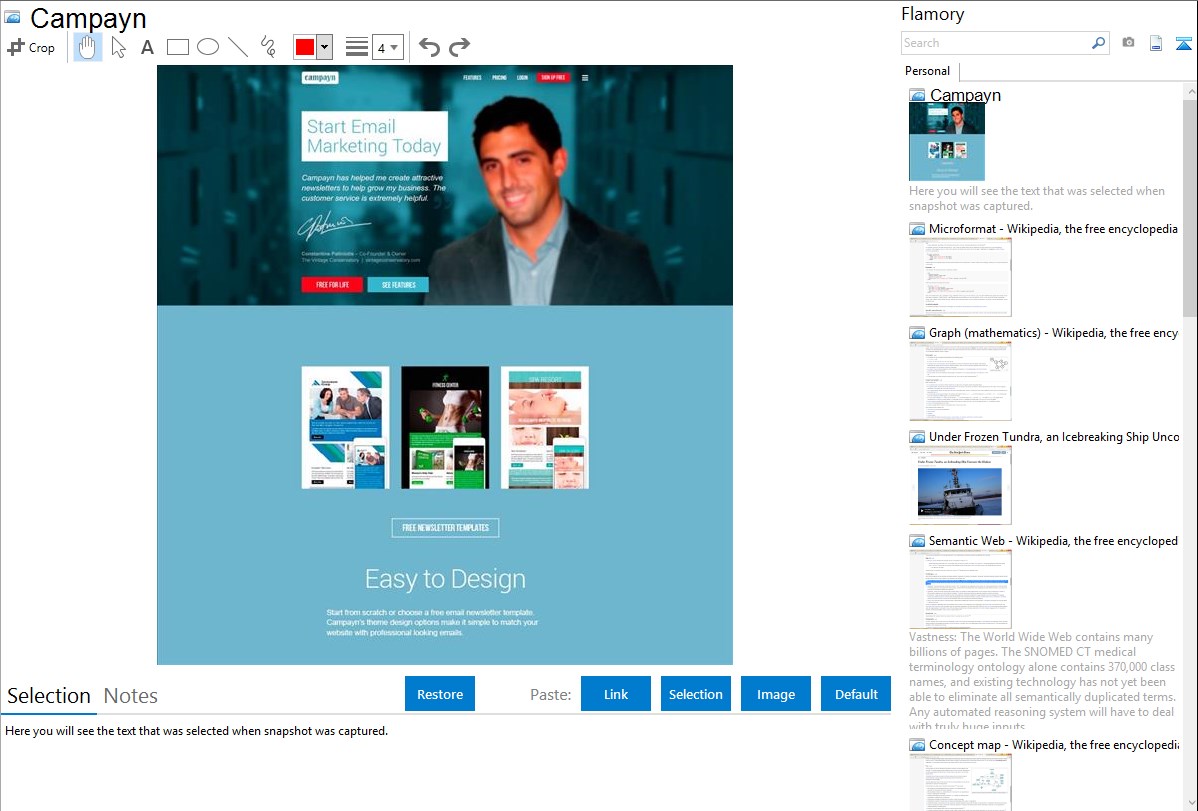The height and width of the screenshot is (811, 1198).
Task: Switch to the Notes tab
Action: point(131,696)
